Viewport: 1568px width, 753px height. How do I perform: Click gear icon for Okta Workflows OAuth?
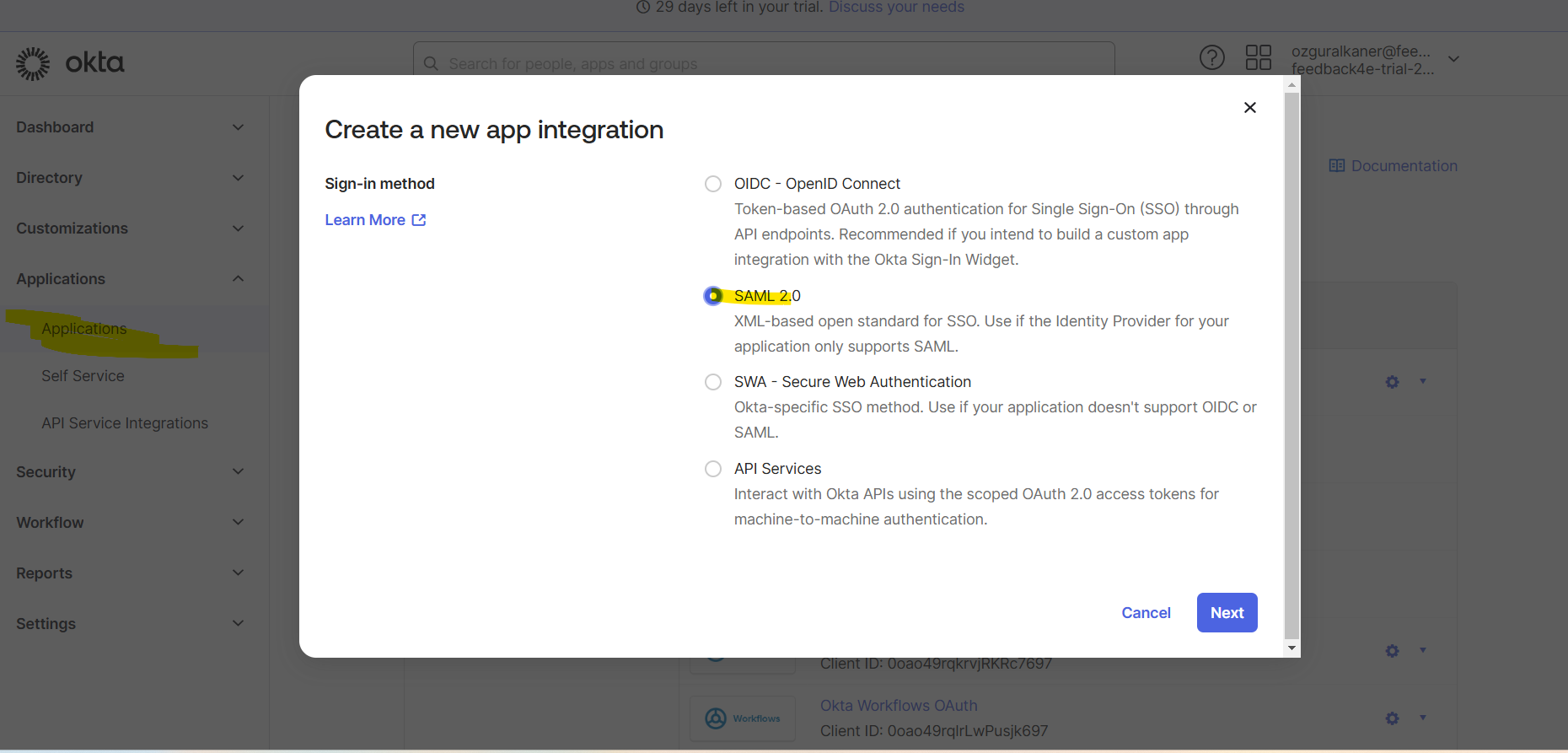point(1392,718)
